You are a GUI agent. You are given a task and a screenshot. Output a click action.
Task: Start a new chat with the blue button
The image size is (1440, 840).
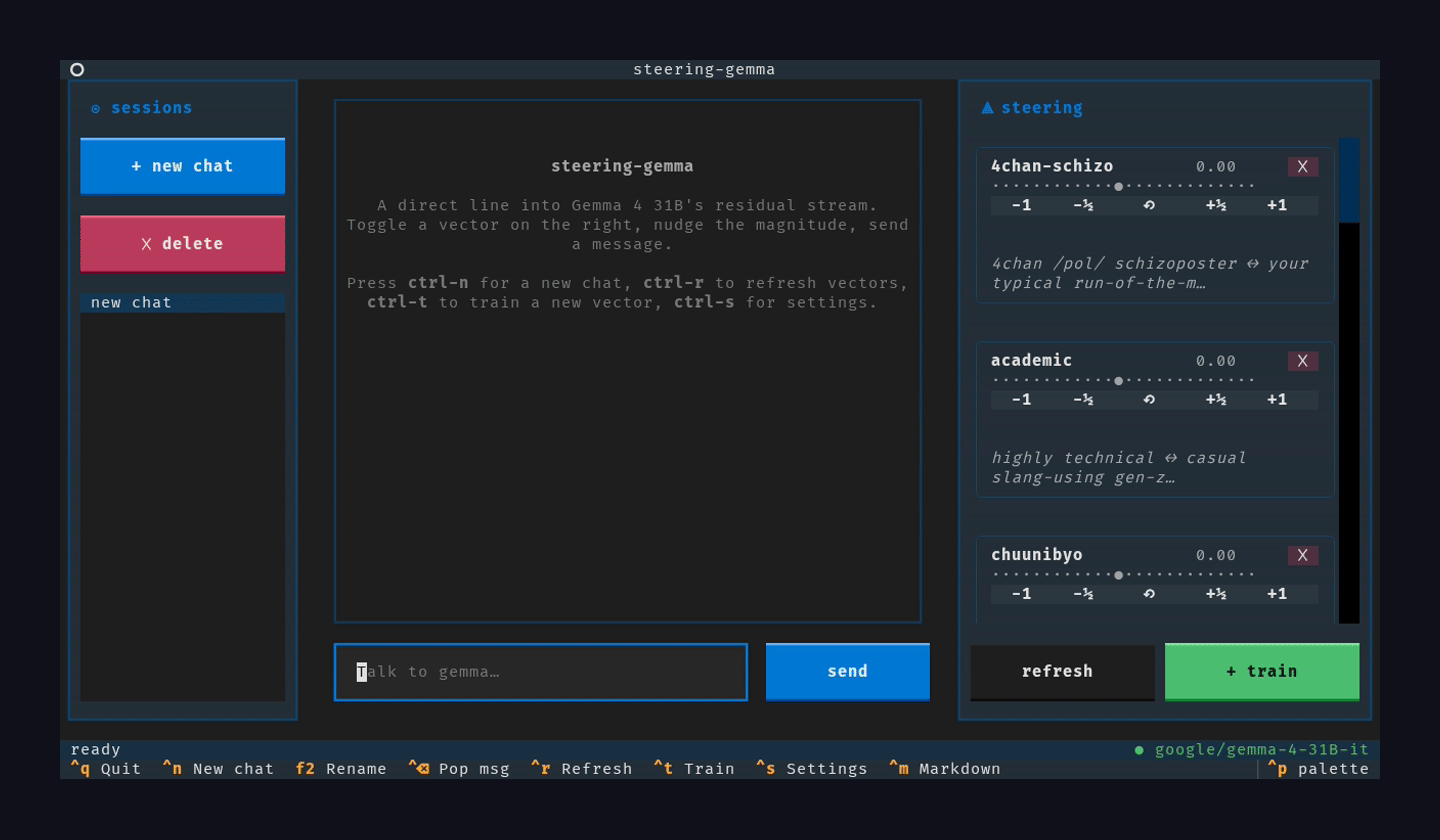point(183,166)
